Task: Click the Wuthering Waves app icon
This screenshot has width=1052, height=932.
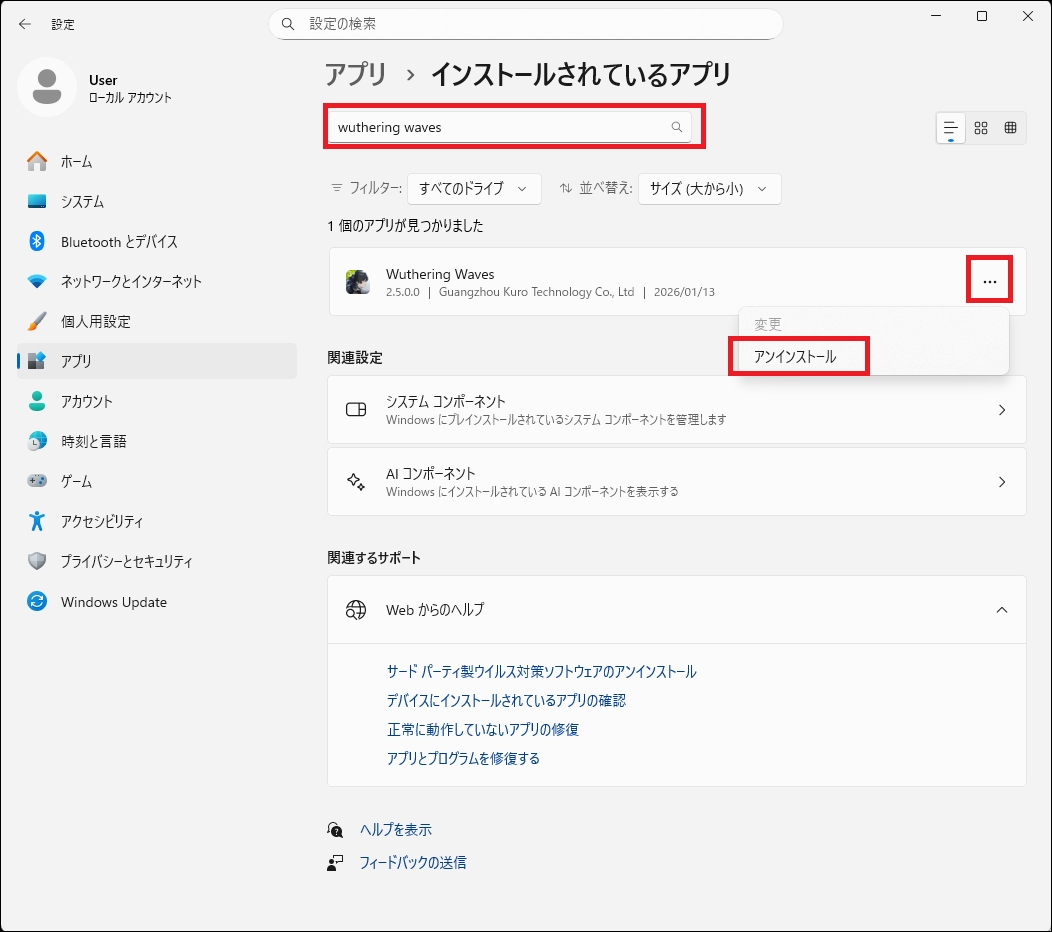Action: pyautogui.click(x=357, y=282)
